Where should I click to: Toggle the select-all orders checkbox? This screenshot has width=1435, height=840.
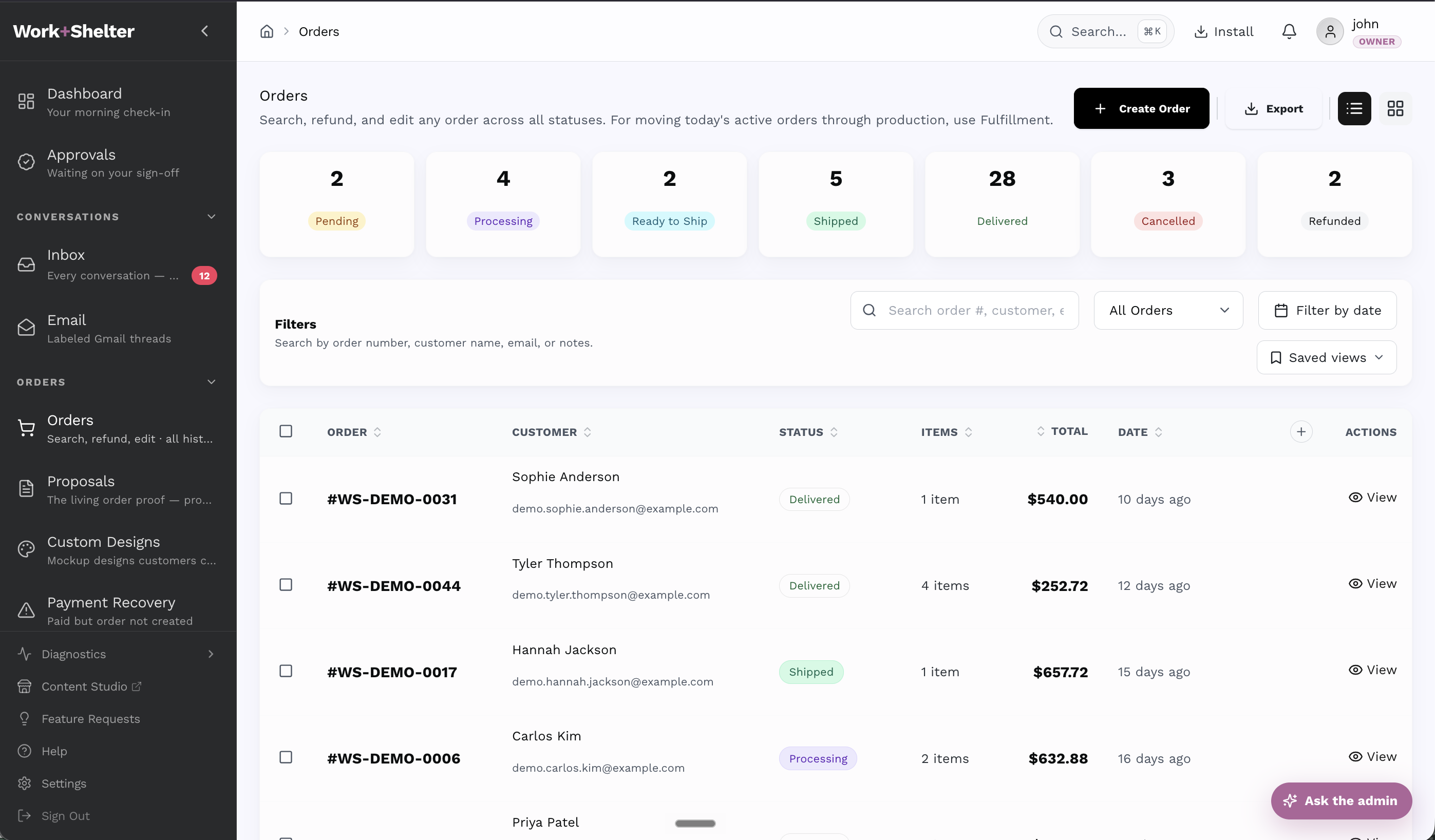(x=286, y=431)
